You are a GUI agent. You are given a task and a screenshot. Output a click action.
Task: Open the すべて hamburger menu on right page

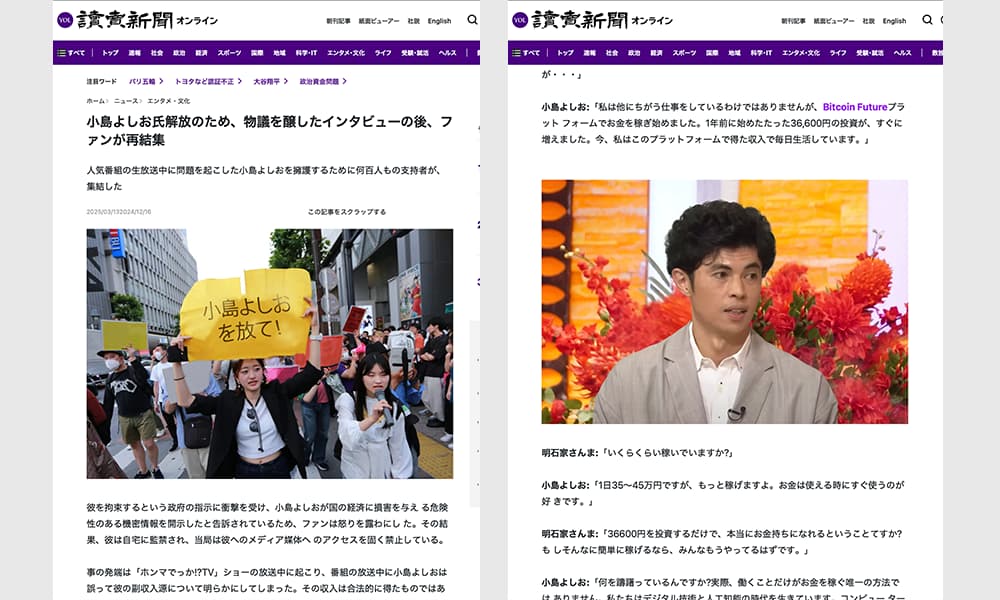click(x=527, y=53)
